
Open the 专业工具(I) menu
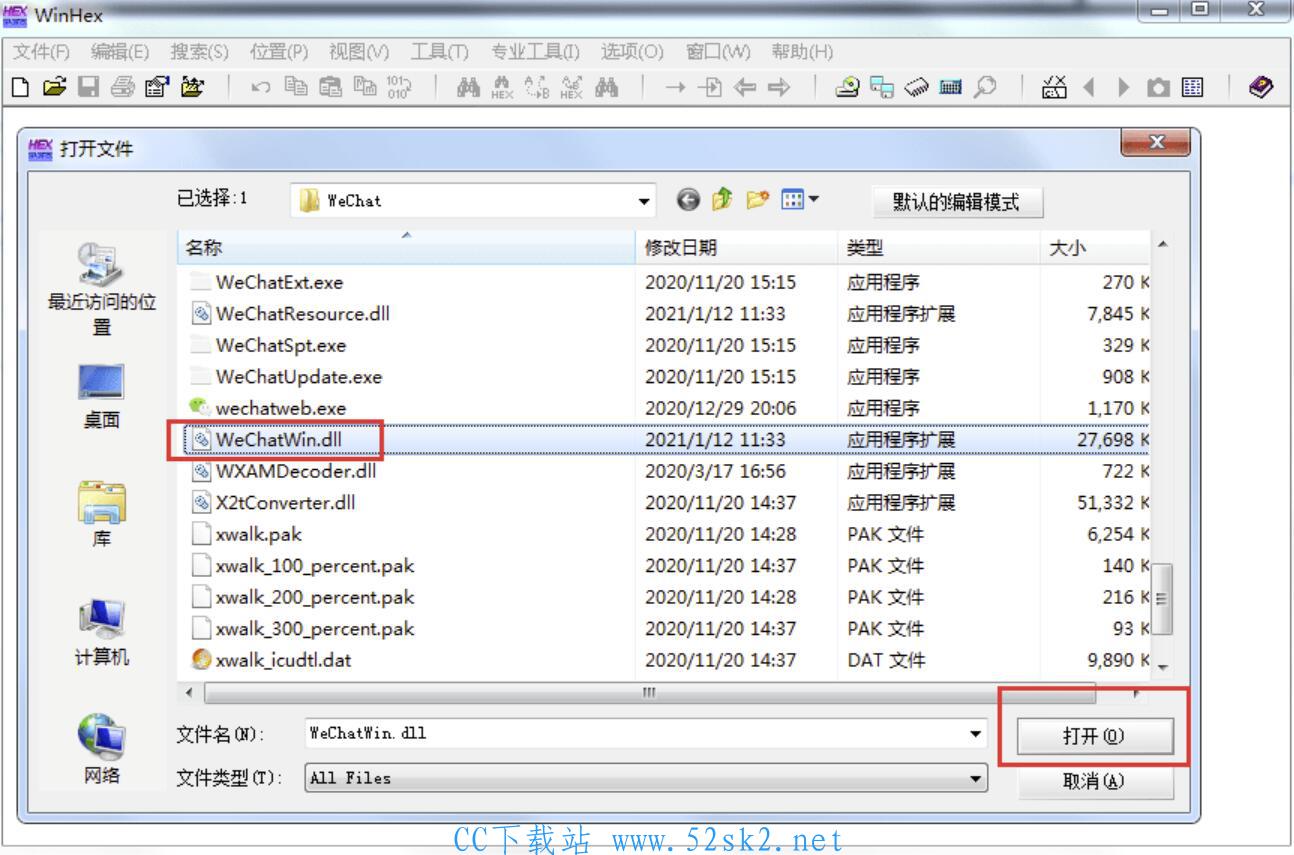(535, 51)
